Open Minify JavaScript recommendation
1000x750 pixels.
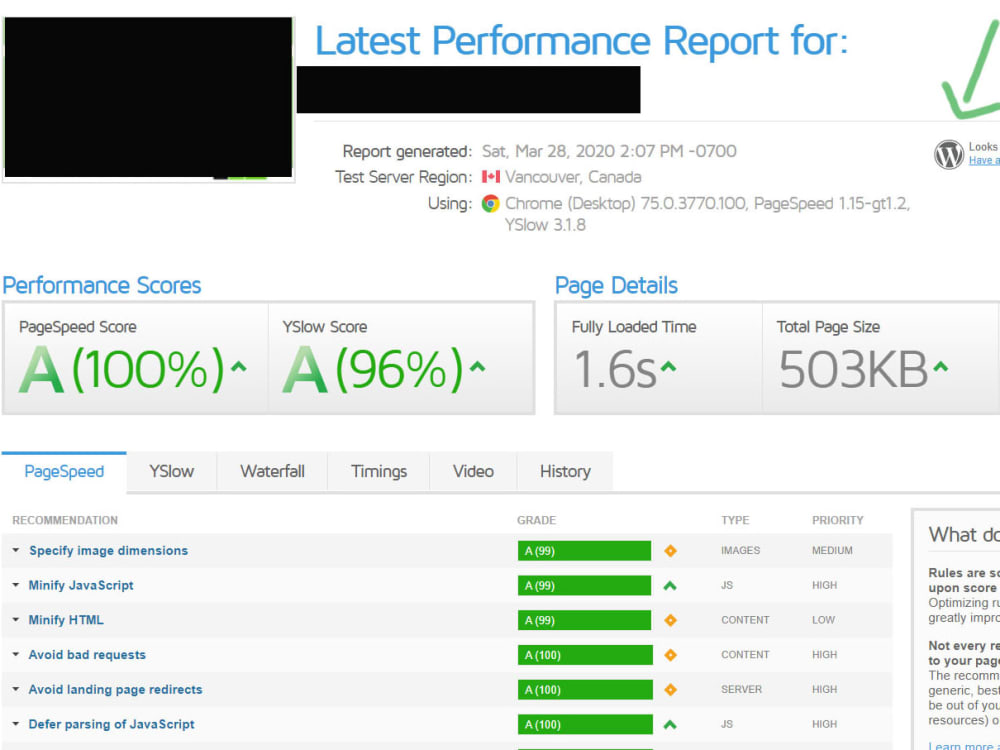pos(81,585)
